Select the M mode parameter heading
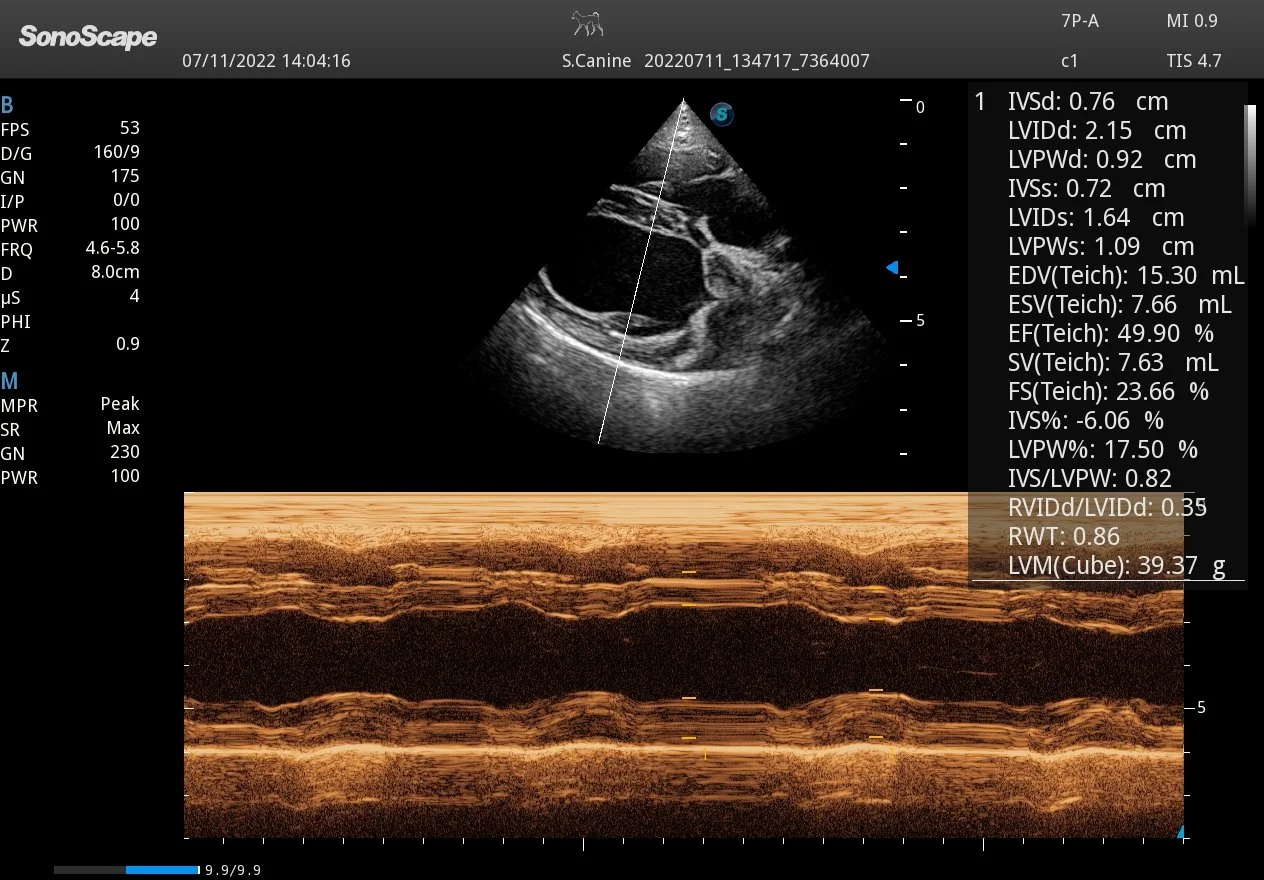The height and width of the screenshot is (880, 1264). pyautogui.click(x=9, y=381)
